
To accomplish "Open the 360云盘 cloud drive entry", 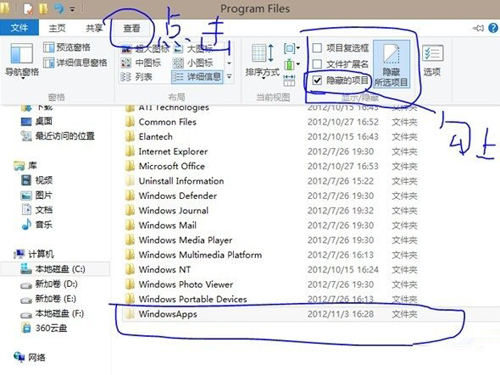I will 44,328.
